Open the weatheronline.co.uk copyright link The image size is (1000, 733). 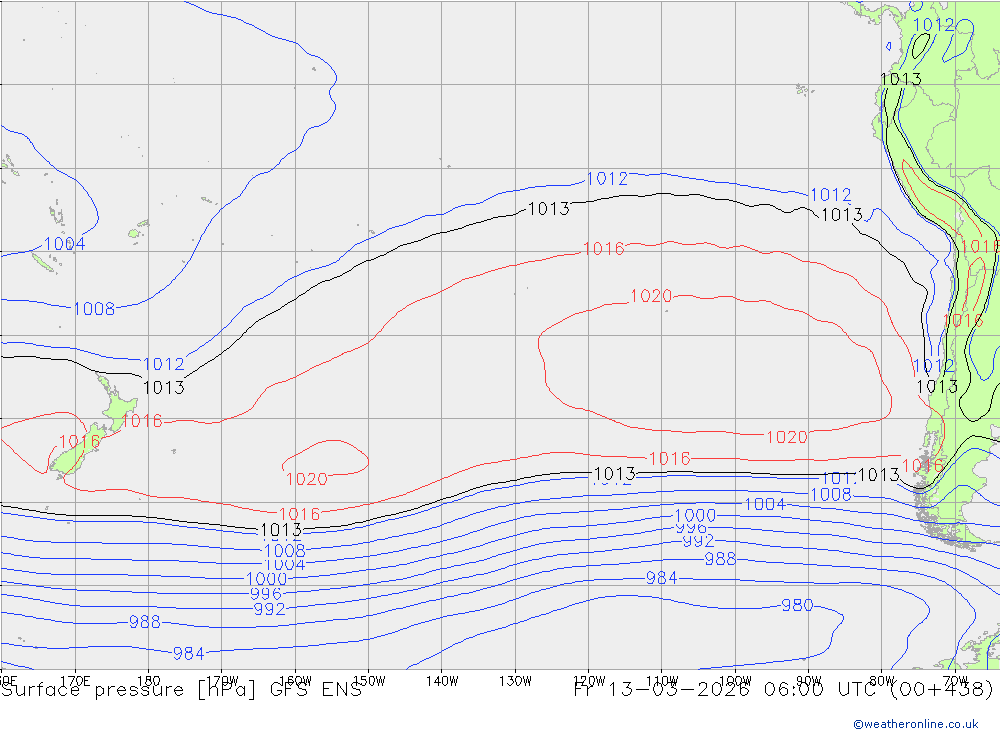click(916, 724)
